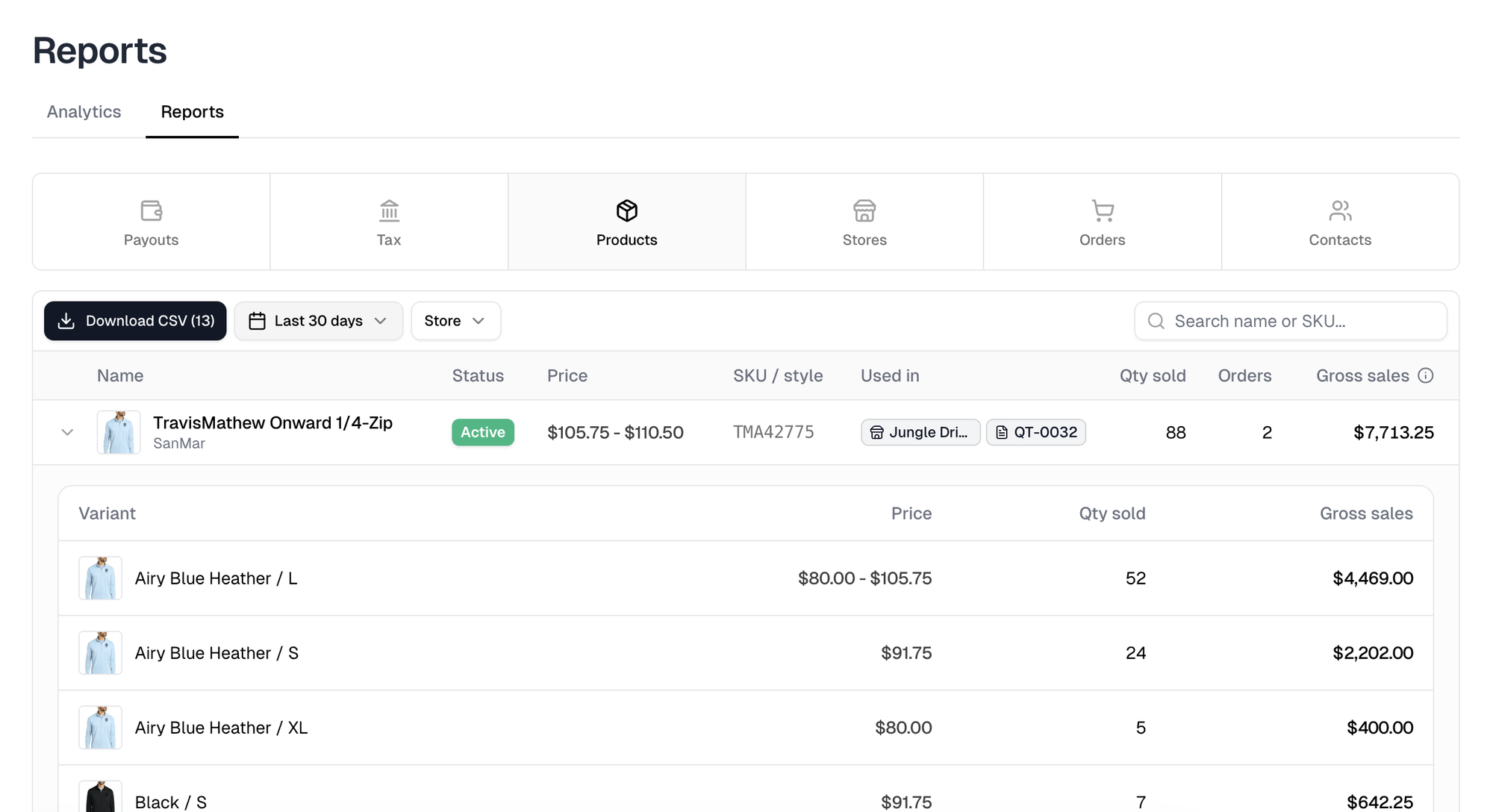
Task: Open the Jungle Dri... store tag
Action: [920, 432]
